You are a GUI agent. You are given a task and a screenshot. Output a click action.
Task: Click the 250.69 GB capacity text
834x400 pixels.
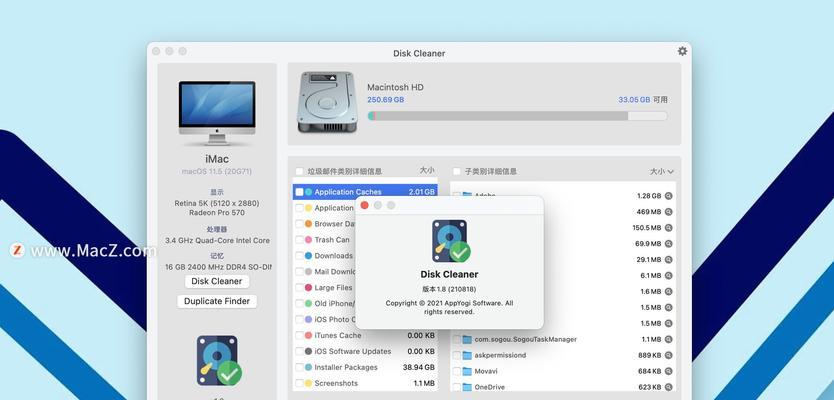point(385,100)
